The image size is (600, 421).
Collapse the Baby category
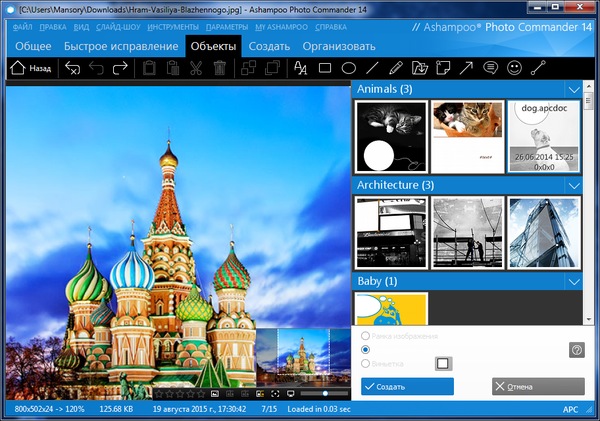pos(574,282)
